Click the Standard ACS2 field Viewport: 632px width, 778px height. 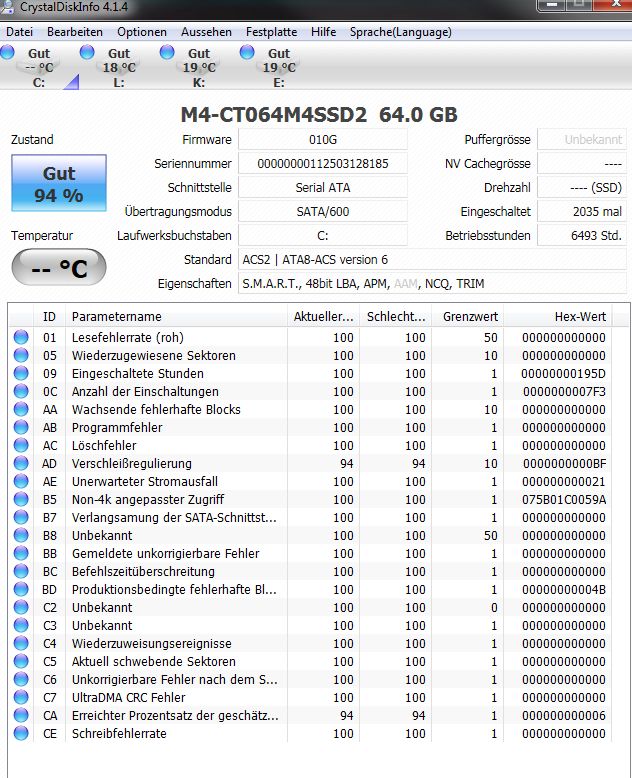coord(433,259)
